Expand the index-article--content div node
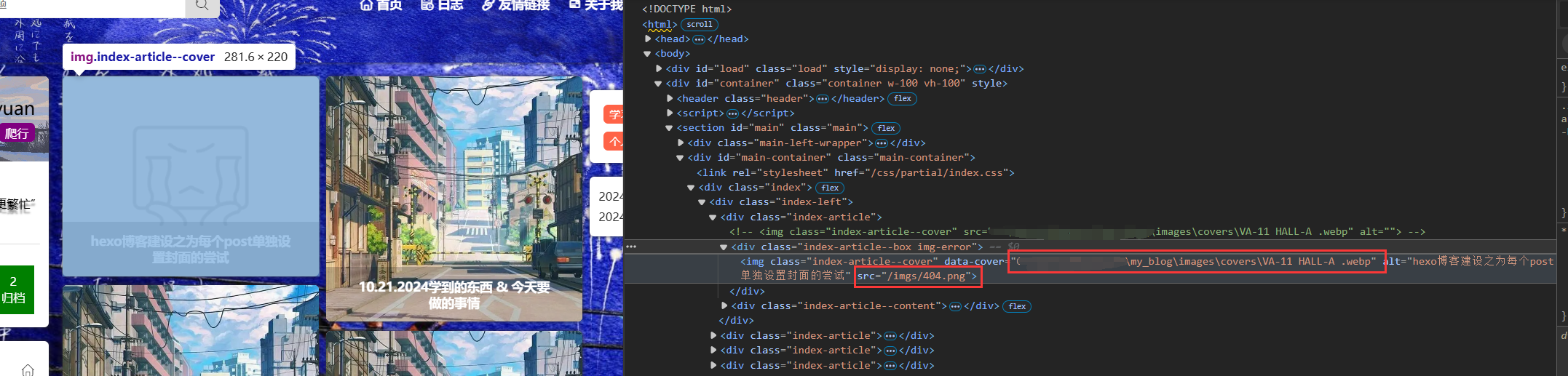Viewport: 1568px width, 376px height. [724, 305]
